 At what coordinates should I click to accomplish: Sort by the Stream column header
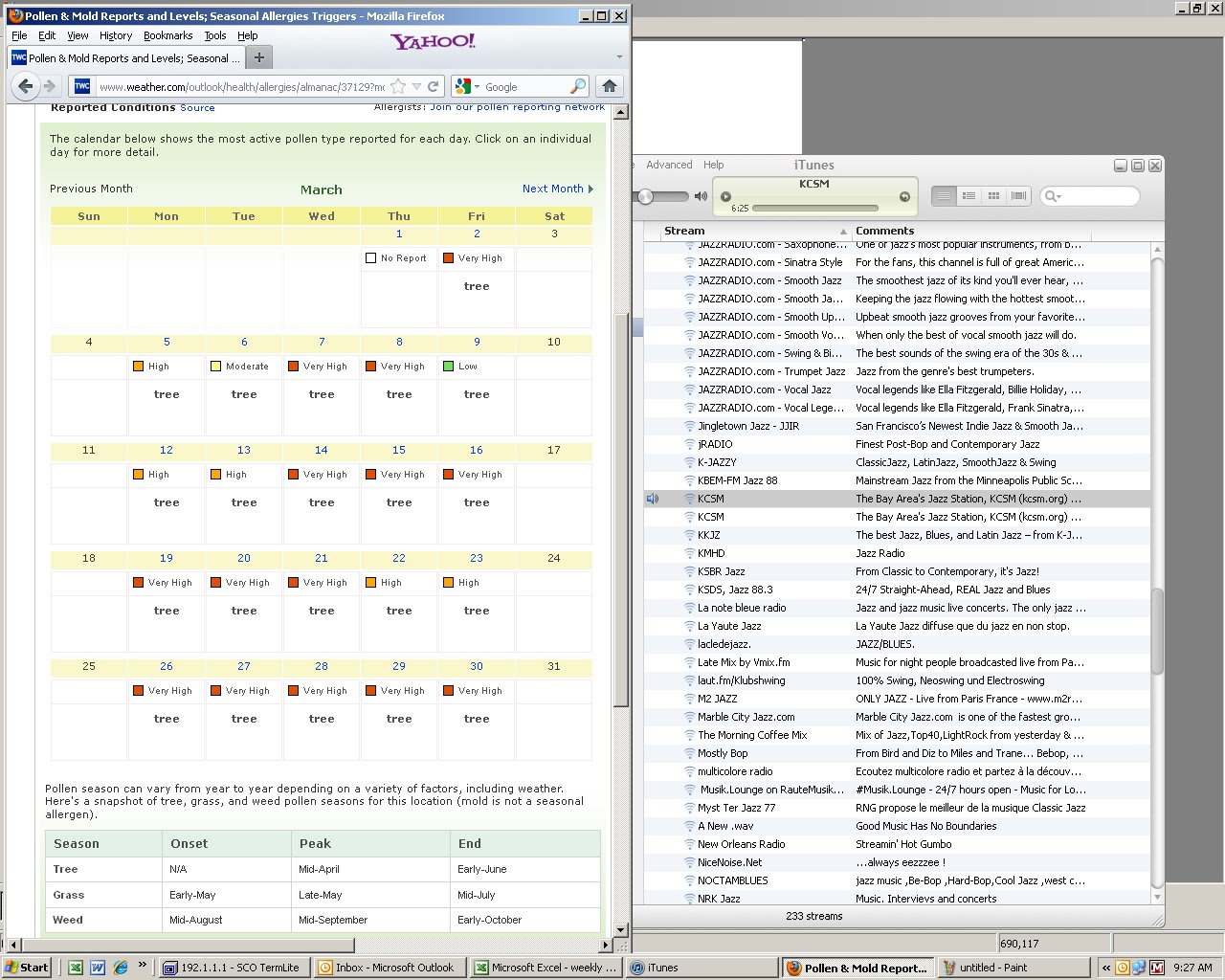coord(746,231)
